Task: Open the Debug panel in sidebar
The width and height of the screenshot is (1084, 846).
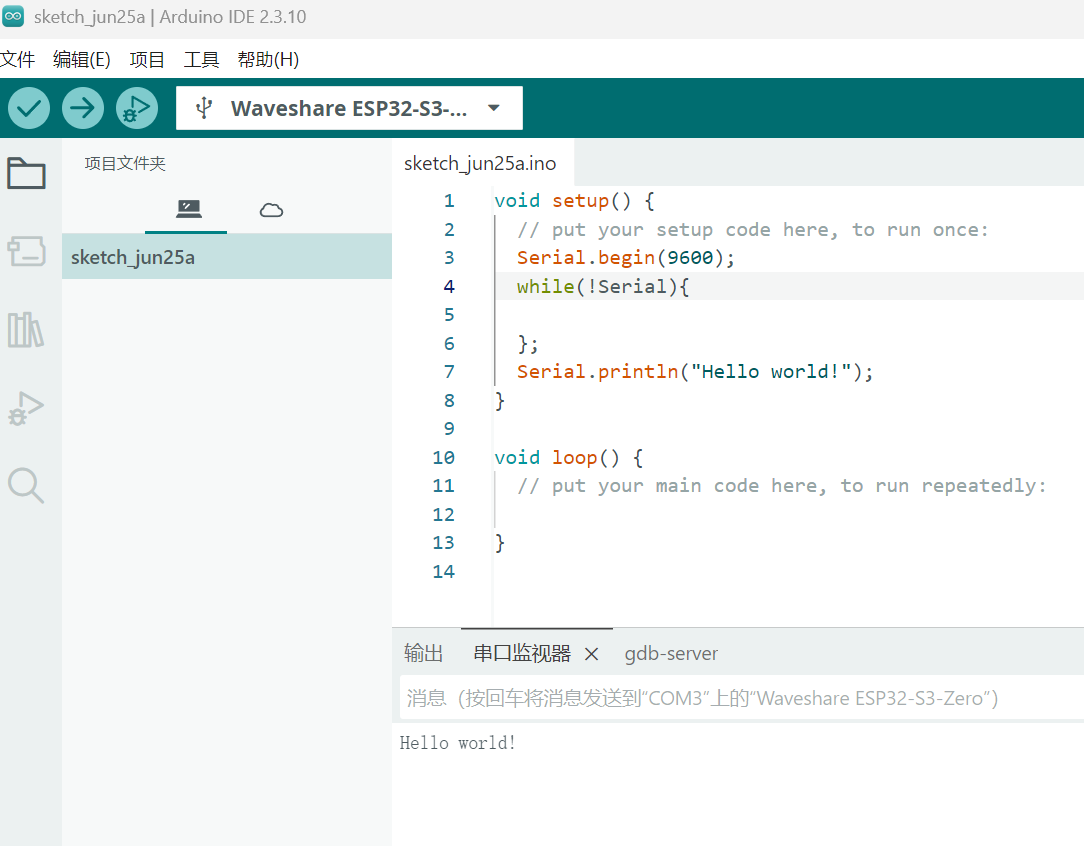Action: pos(26,408)
